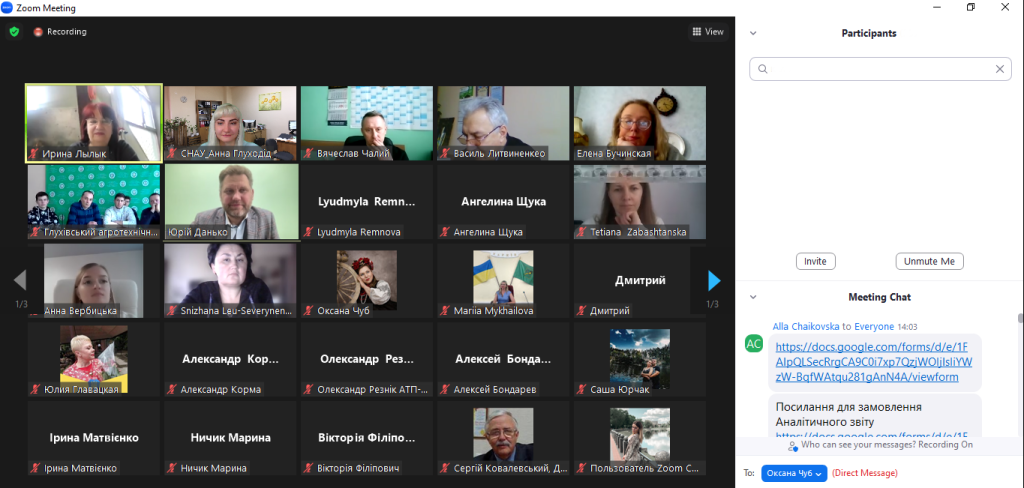Click the red Recording indicator icon
The width and height of the screenshot is (1024, 488).
38,31
